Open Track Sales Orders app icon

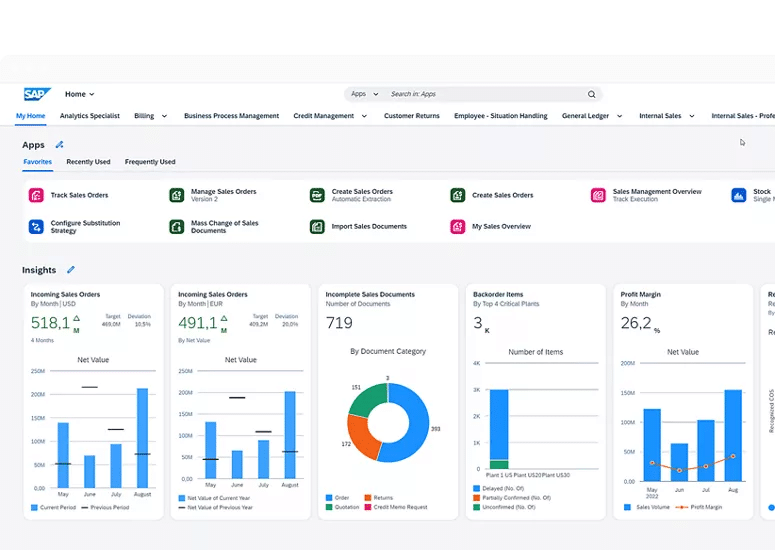[36, 195]
